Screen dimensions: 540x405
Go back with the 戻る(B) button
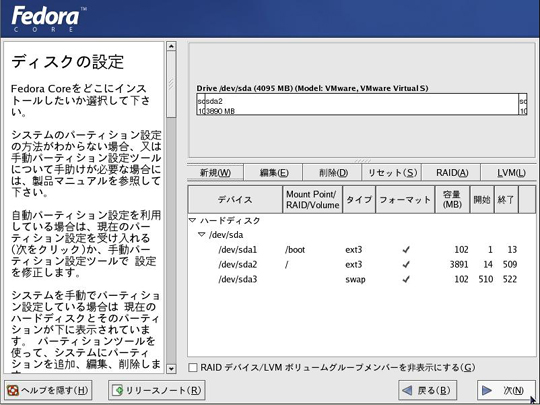(x=427, y=390)
